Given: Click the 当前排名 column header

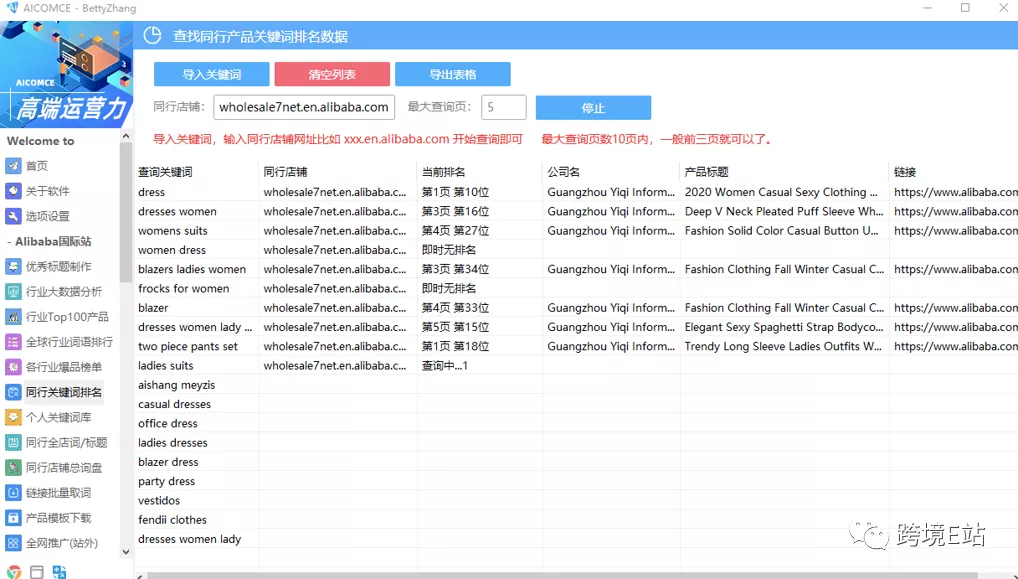Looking at the screenshot, I should click(x=443, y=172).
